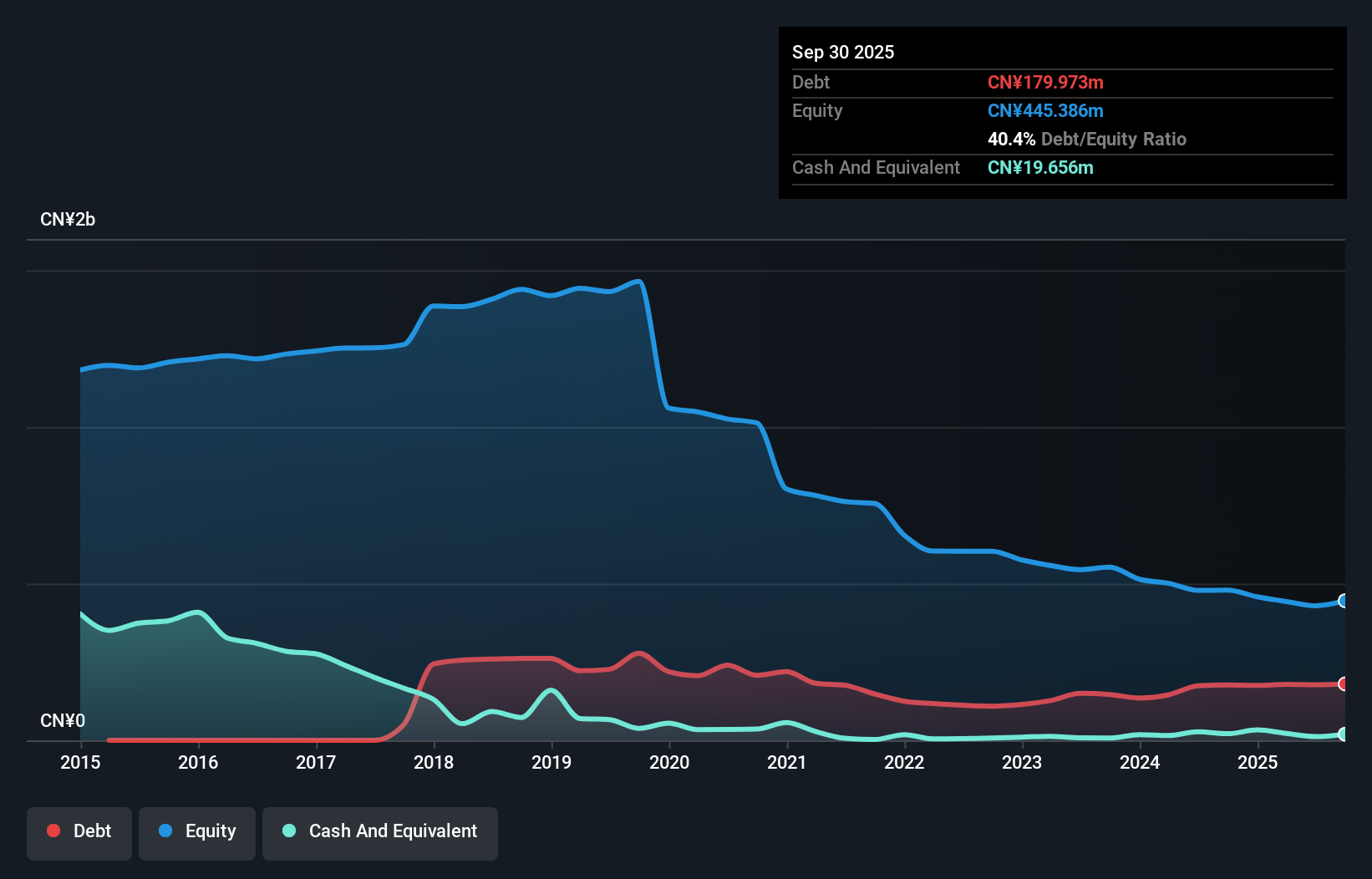Screen dimensions: 1372x879
Task: Click the Equity value CN¥445.386m
Action: coord(1045,110)
